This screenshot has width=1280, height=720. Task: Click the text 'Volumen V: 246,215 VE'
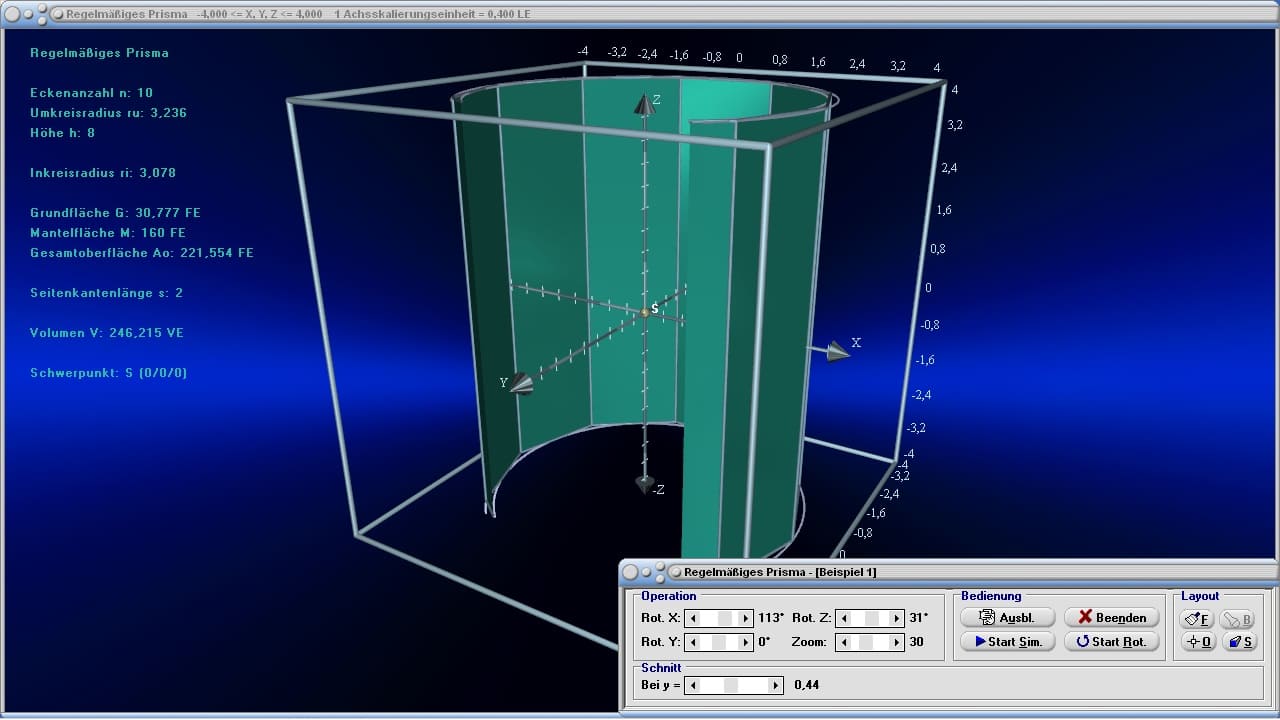pos(107,333)
